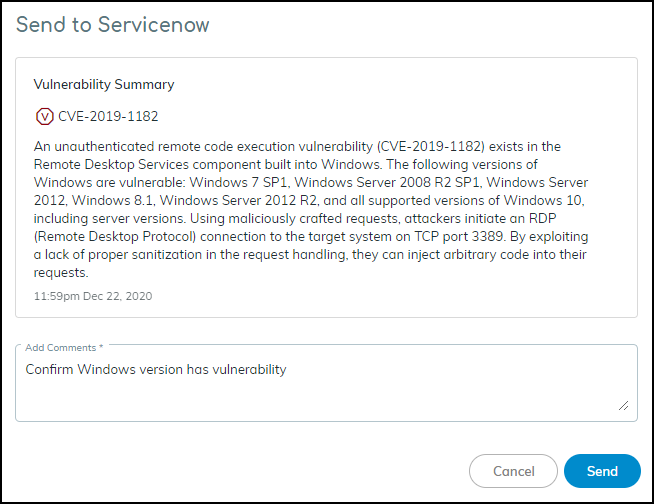This screenshot has height=504, width=654.
Task: Click the red V vulnerability icon
Action: pos(43,116)
